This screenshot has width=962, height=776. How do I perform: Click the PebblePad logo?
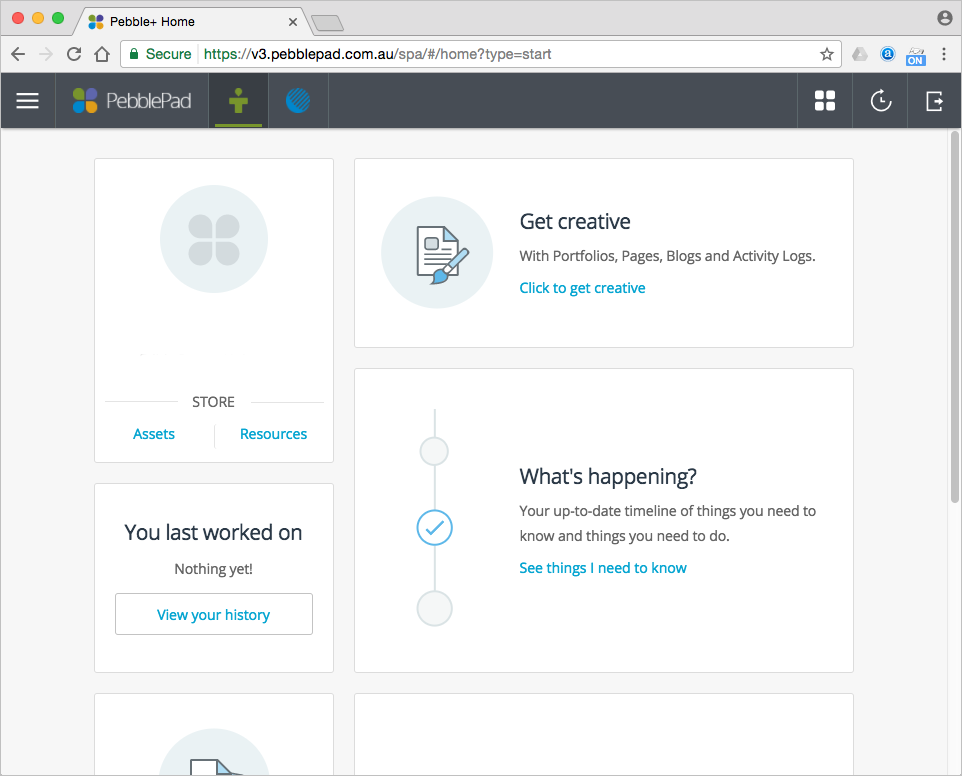pyautogui.click(x=132, y=101)
